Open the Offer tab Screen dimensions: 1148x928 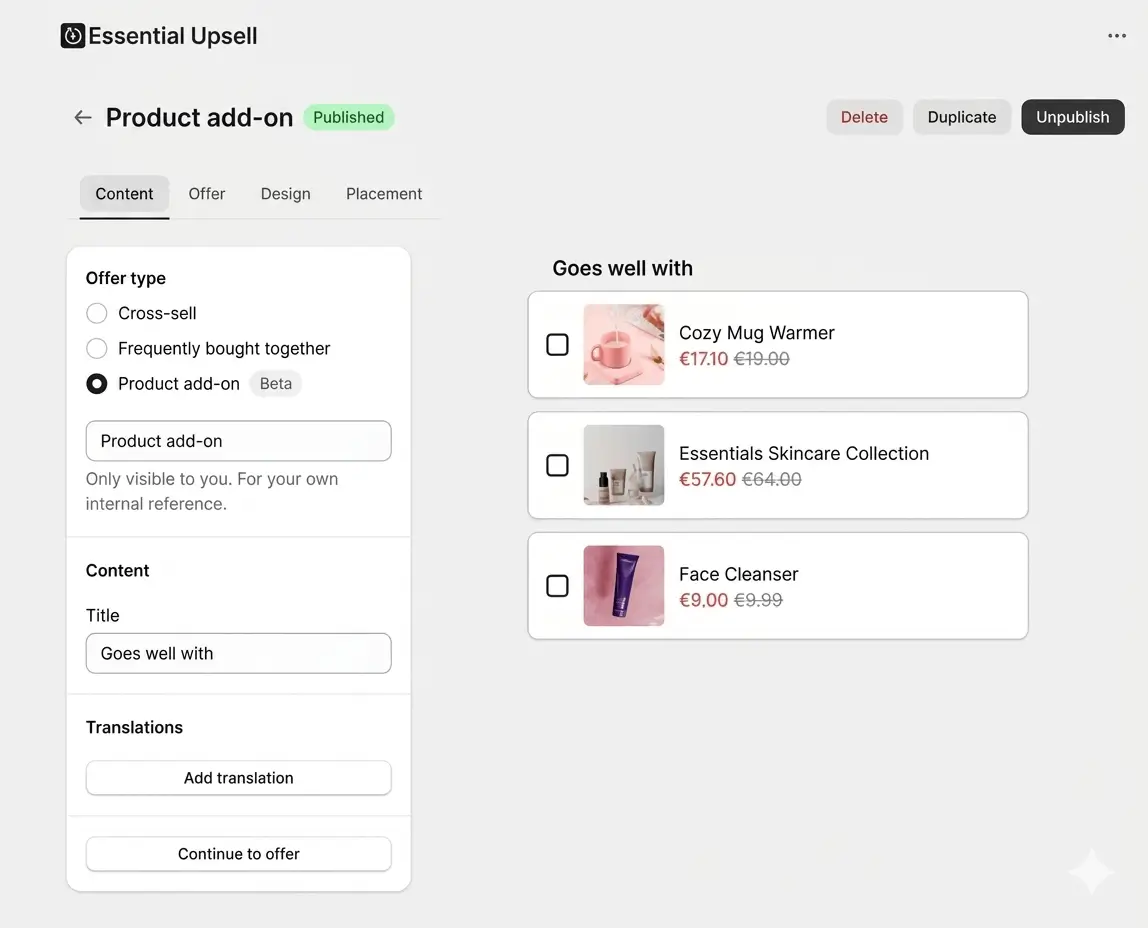point(206,194)
